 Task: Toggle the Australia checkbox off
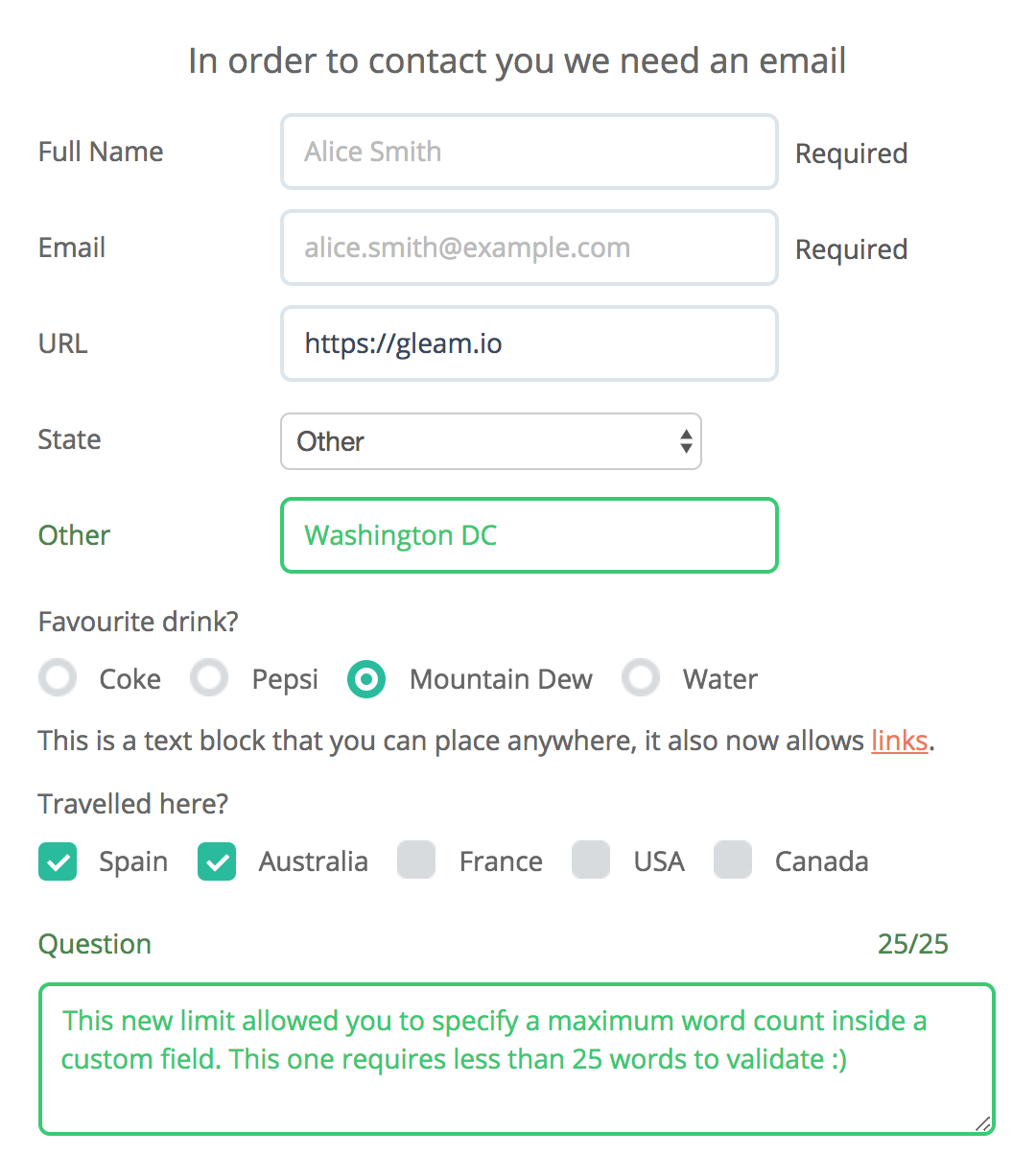[x=216, y=860]
